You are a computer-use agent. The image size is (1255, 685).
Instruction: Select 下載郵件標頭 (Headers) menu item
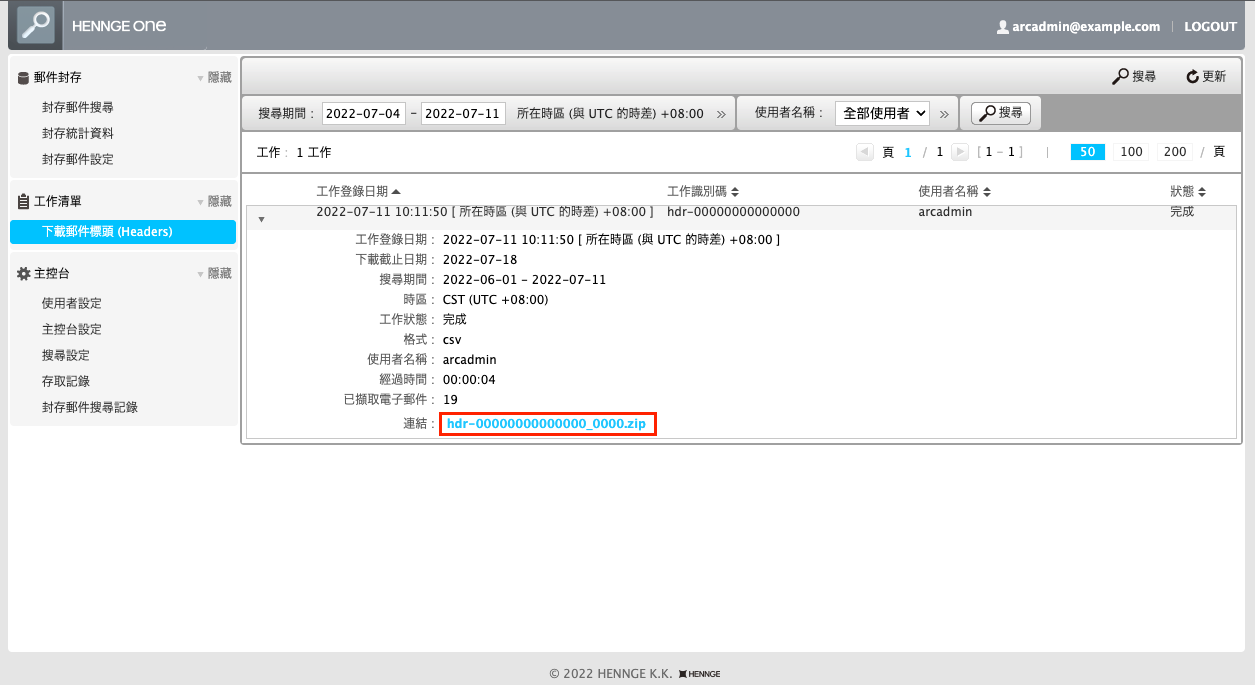pyautogui.click(x=123, y=231)
